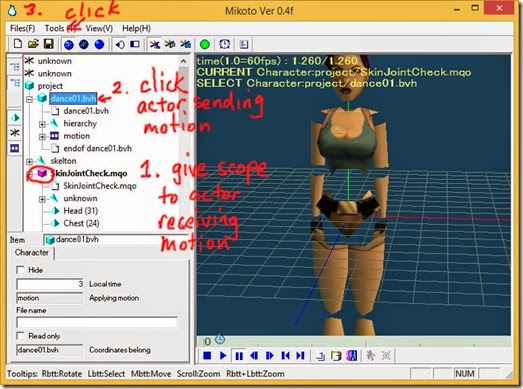Click the top tree-view icon in left strip
This screenshot has width=523, height=389.
(15, 67)
